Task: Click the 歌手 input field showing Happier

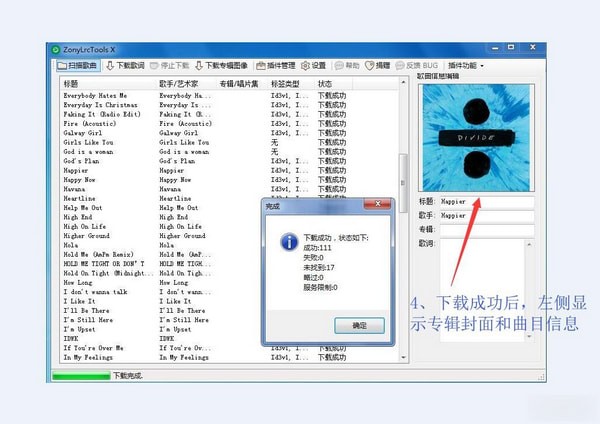Action: click(x=487, y=216)
